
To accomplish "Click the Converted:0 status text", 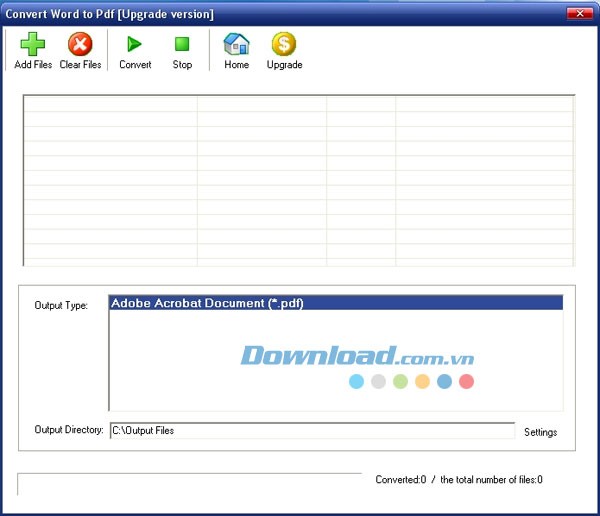I will click(400, 480).
